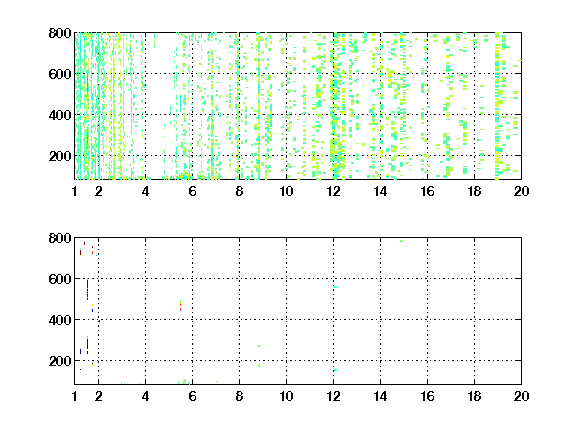Click the cyan dot at x=12 near 560 in bottom plot

pos(335,287)
